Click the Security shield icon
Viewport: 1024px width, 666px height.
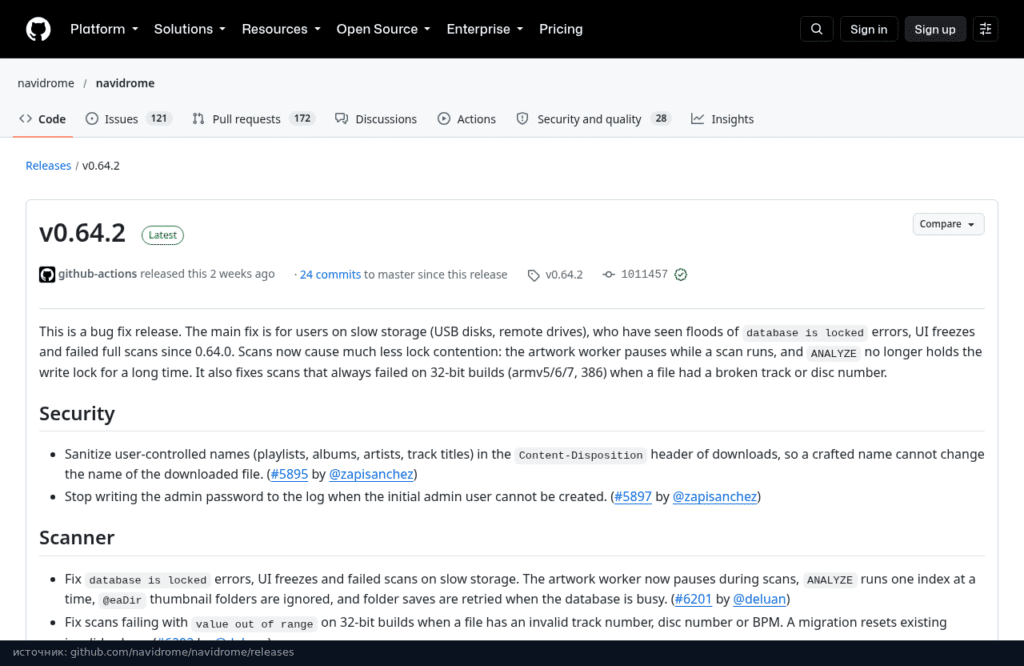point(522,119)
